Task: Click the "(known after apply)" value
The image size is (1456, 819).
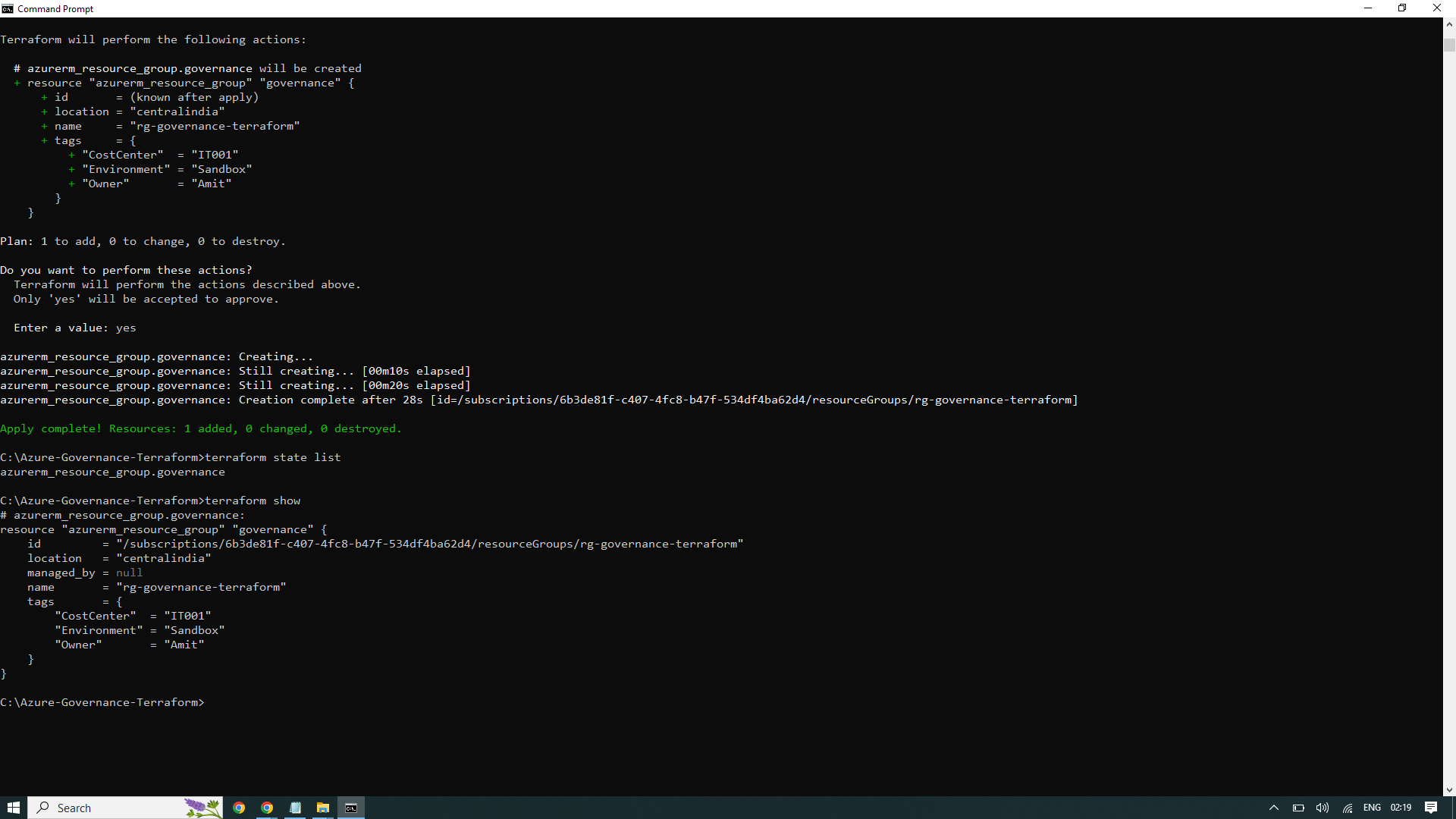Action: coord(194,97)
